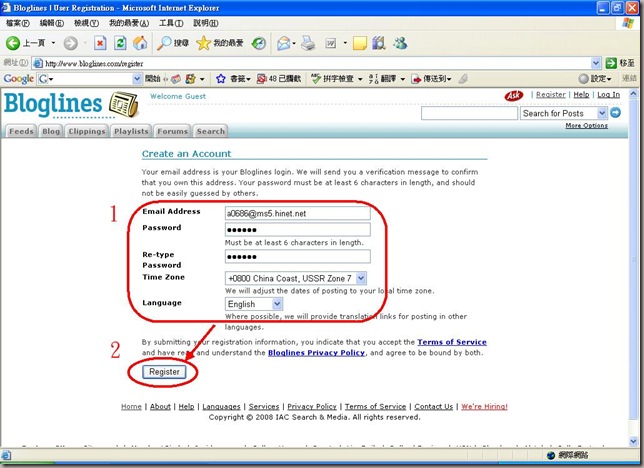Click the Register button
The image size is (644, 468).
click(164, 371)
